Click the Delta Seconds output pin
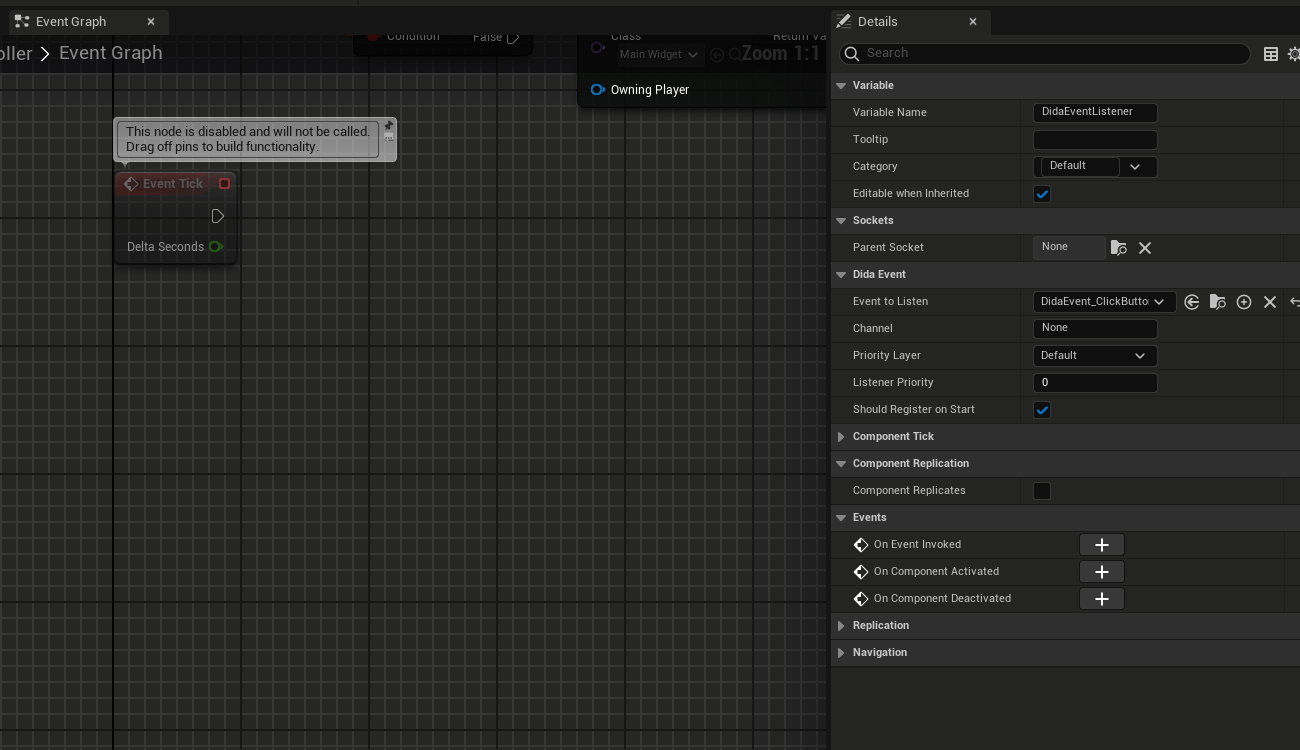1300x750 pixels. pyautogui.click(x=215, y=247)
